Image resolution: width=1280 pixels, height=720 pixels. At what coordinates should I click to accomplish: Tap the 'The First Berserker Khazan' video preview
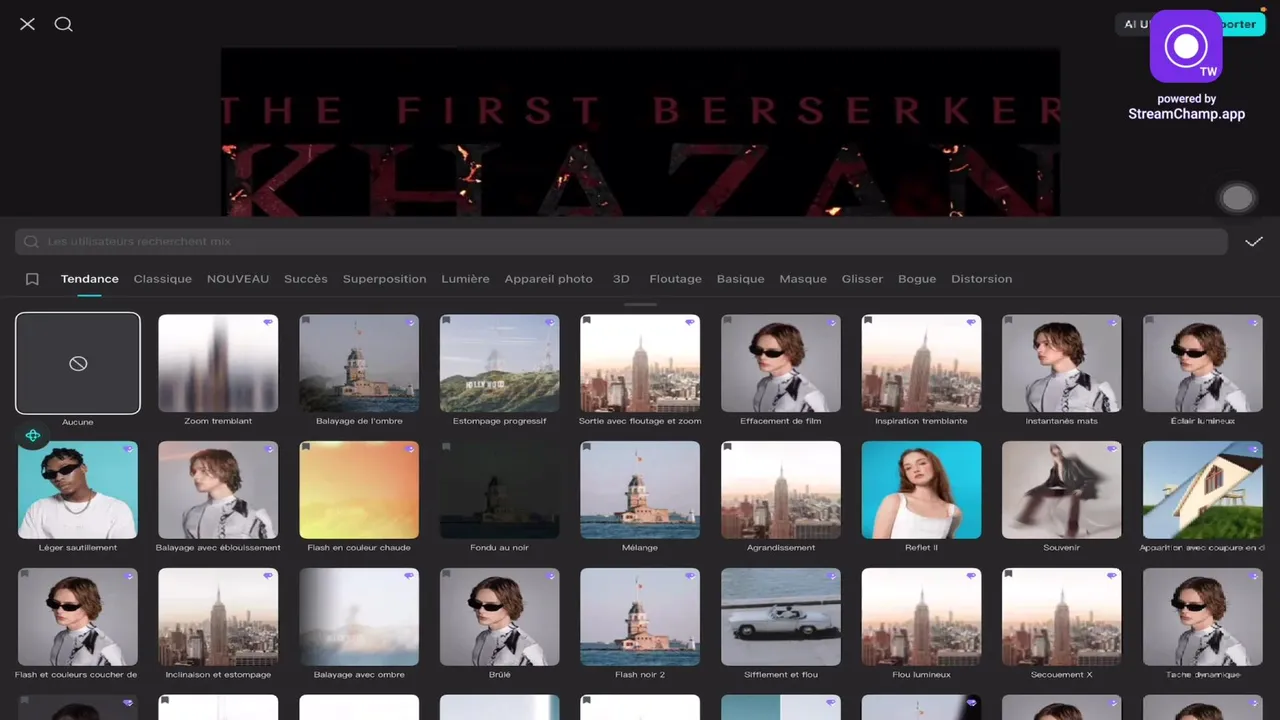click(640, 132)
